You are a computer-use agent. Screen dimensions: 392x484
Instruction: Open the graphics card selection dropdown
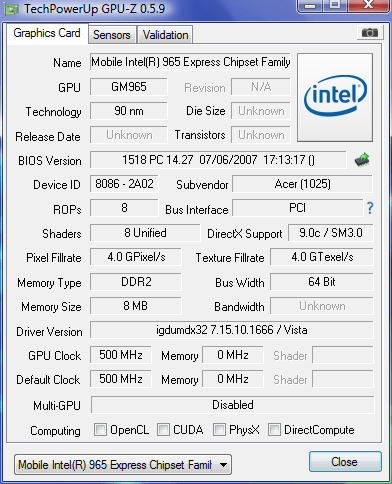point(123,464)
